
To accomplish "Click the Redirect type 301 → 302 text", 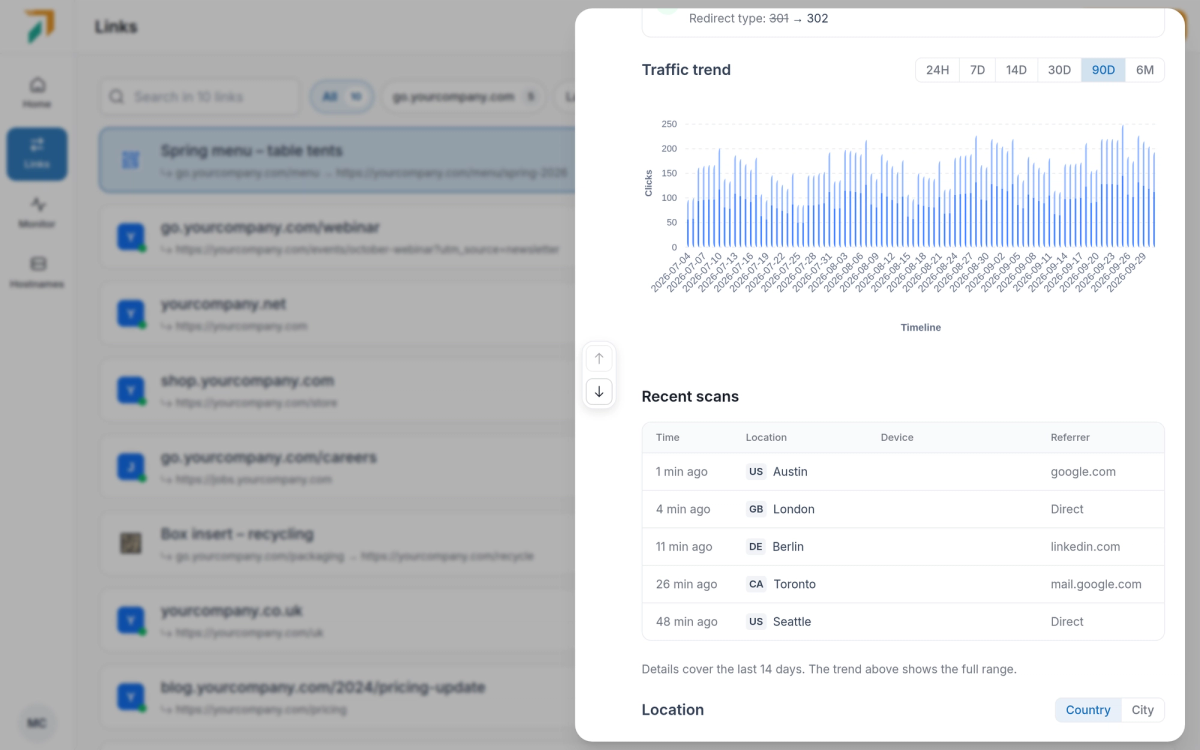I will (759, 18).
